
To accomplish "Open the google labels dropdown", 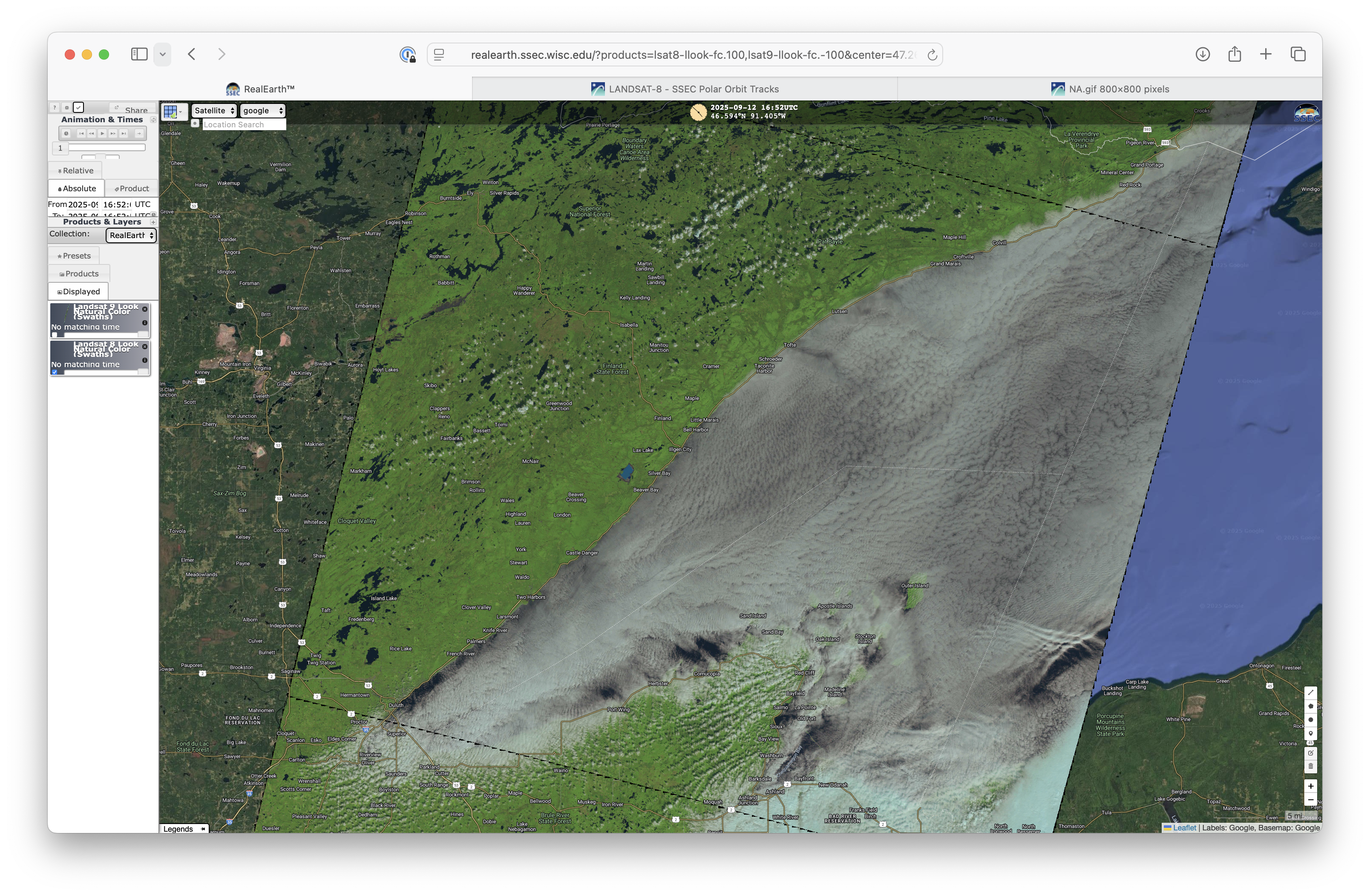I will pyautogui.click(x=263, y=110).
